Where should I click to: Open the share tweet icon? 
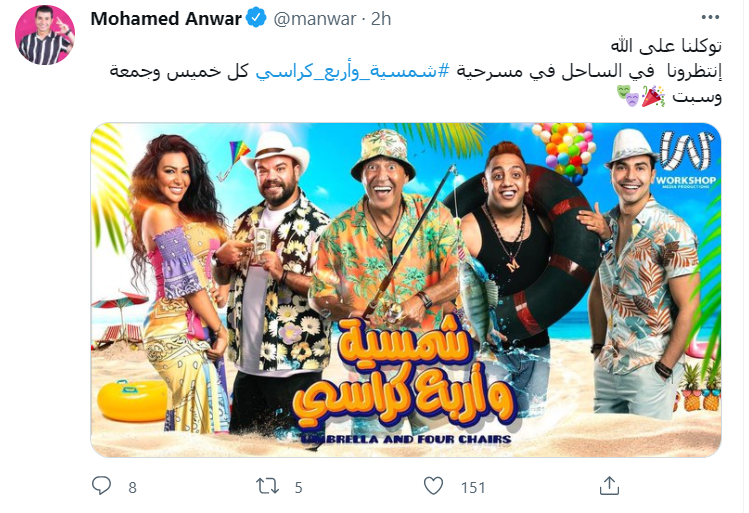[x=609, y=486]
